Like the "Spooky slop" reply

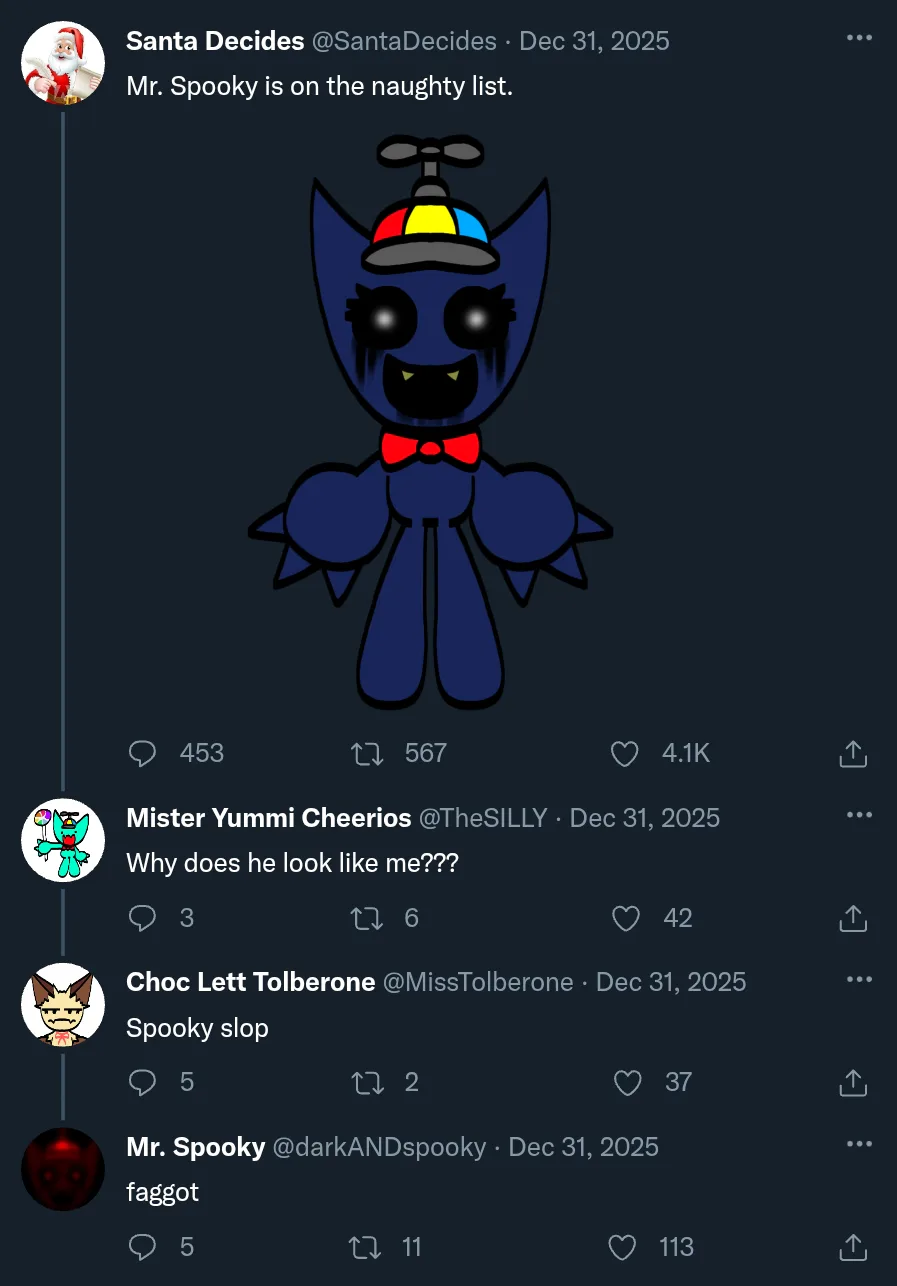pos(627,1082)
